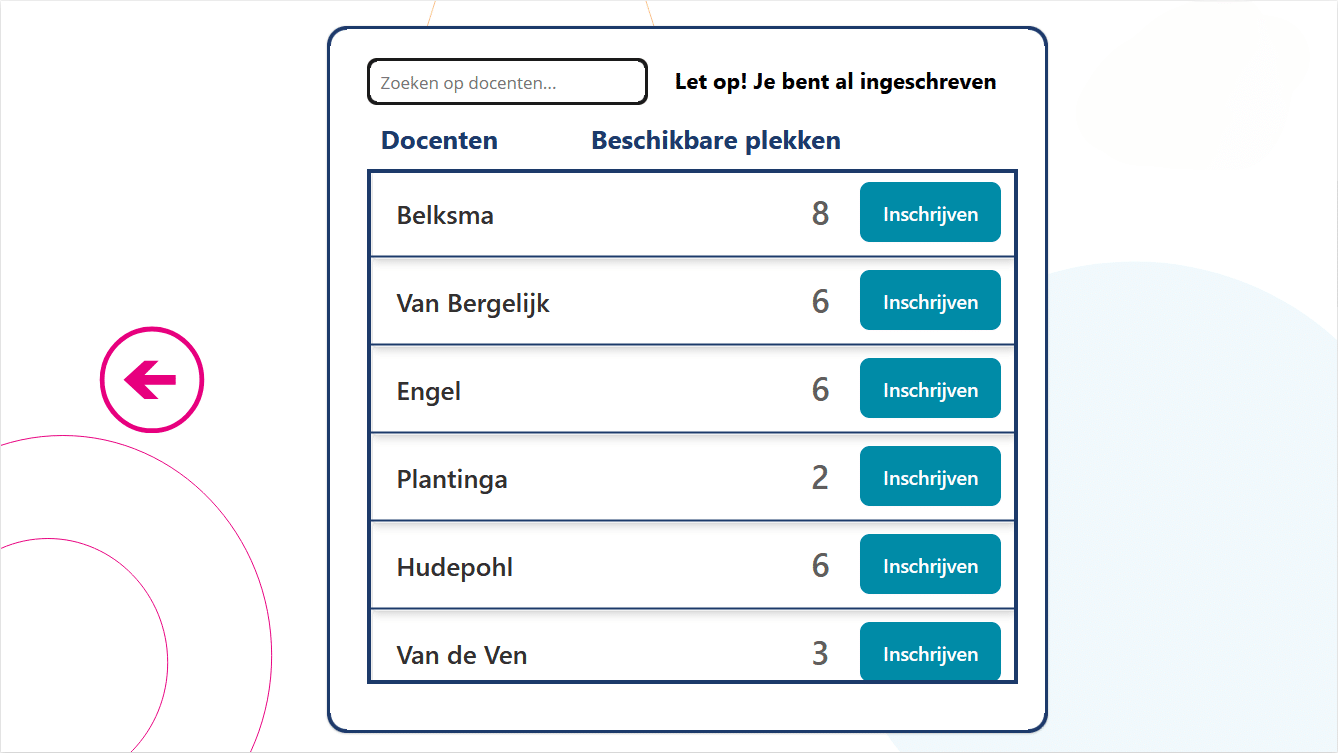Click the Beschikbare plekken column header
The height and width of the screenshot is (753, 1338).
coord(716,140)
